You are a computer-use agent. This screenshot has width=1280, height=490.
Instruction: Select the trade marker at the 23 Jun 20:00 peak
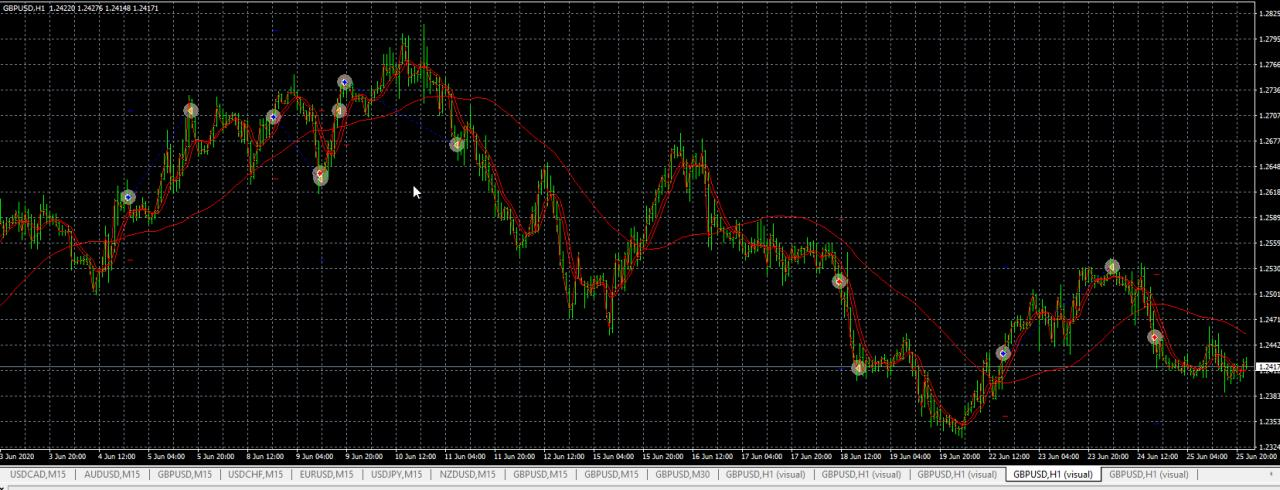coord(1112,266)
